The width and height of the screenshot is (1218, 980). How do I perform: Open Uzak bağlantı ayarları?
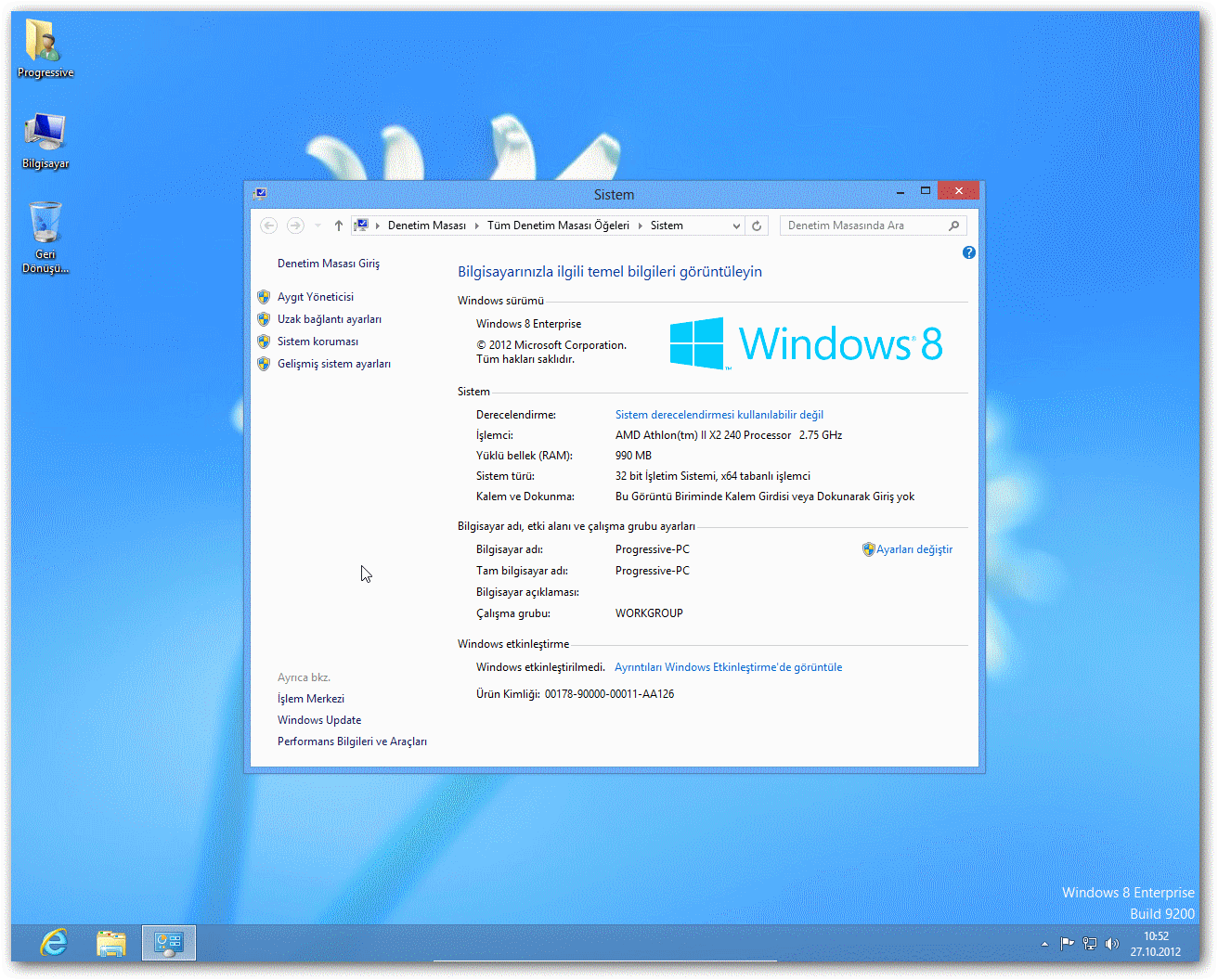coord(330,319)
